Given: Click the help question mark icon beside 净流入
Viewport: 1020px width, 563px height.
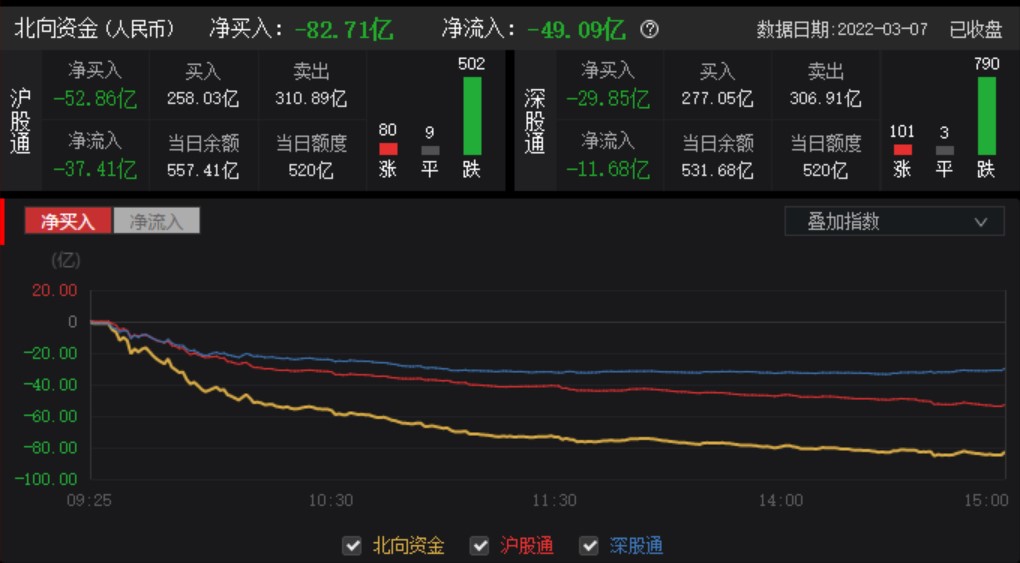Looking at the screenshot, I should click(x=650, y=29).
